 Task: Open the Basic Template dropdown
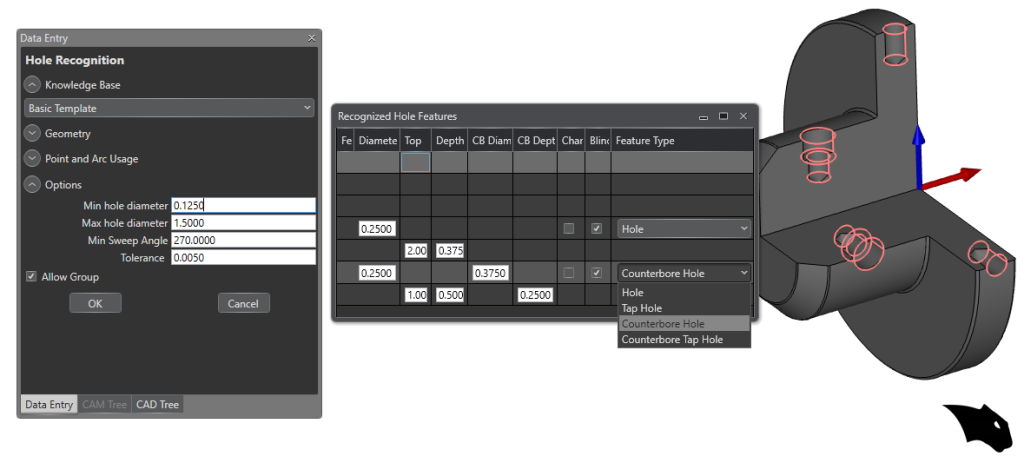click(x=168, y=108)
